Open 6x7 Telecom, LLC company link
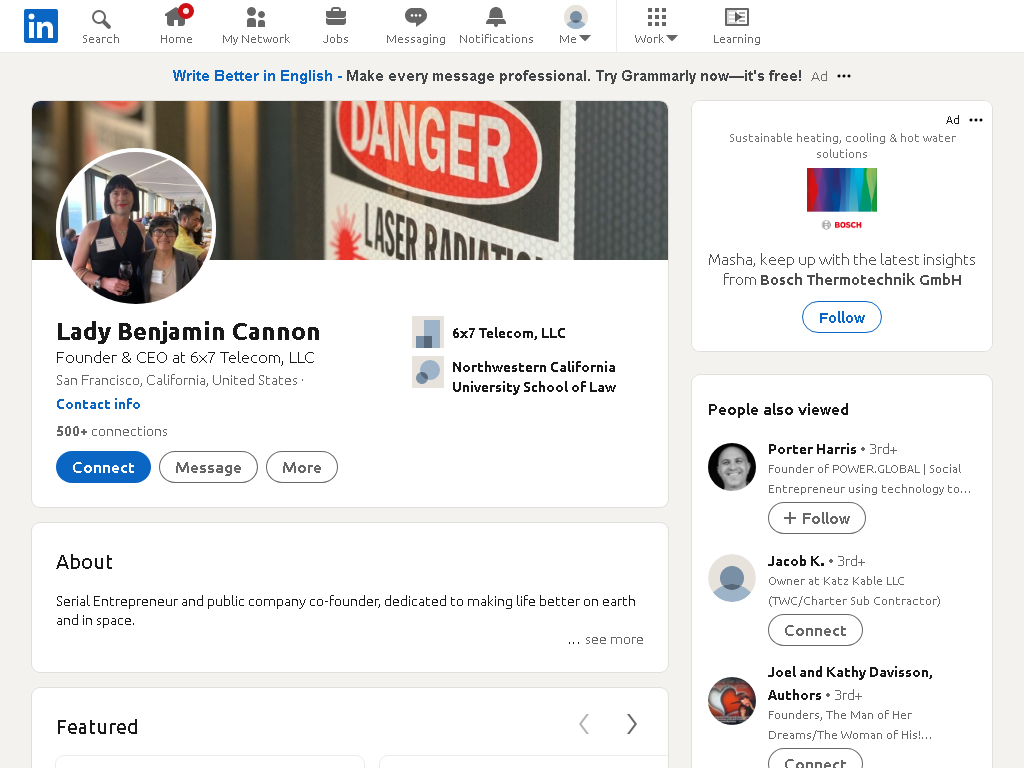This screenshot has width=1024, height=768. (x=509, y=333)
